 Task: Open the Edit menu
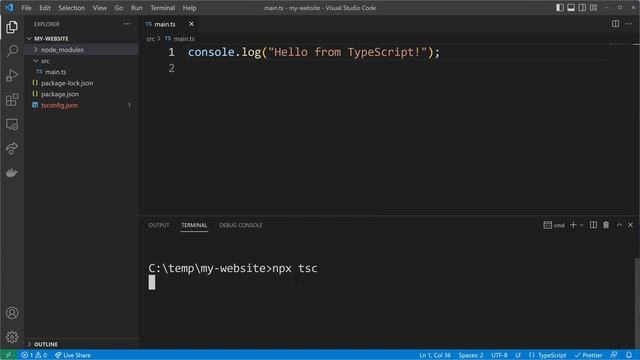(44, 8)
